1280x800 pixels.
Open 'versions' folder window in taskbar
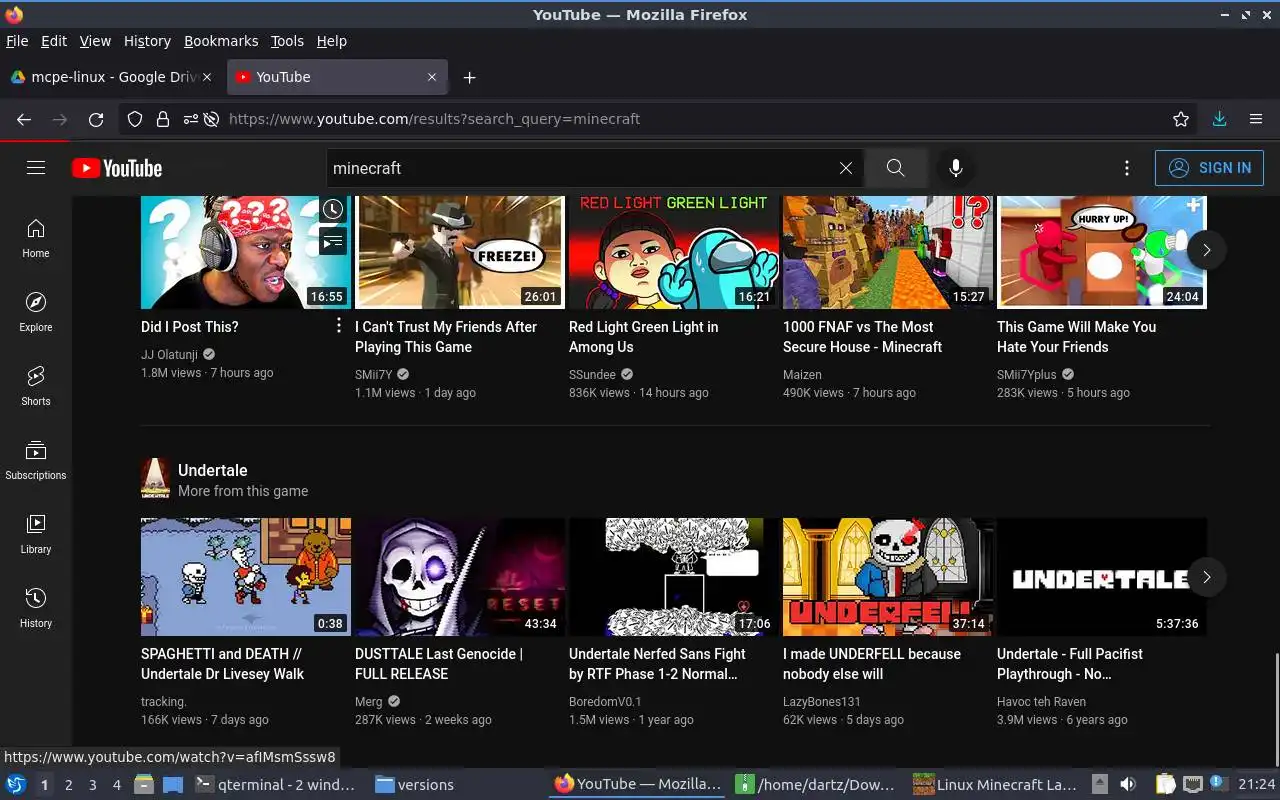415,785
